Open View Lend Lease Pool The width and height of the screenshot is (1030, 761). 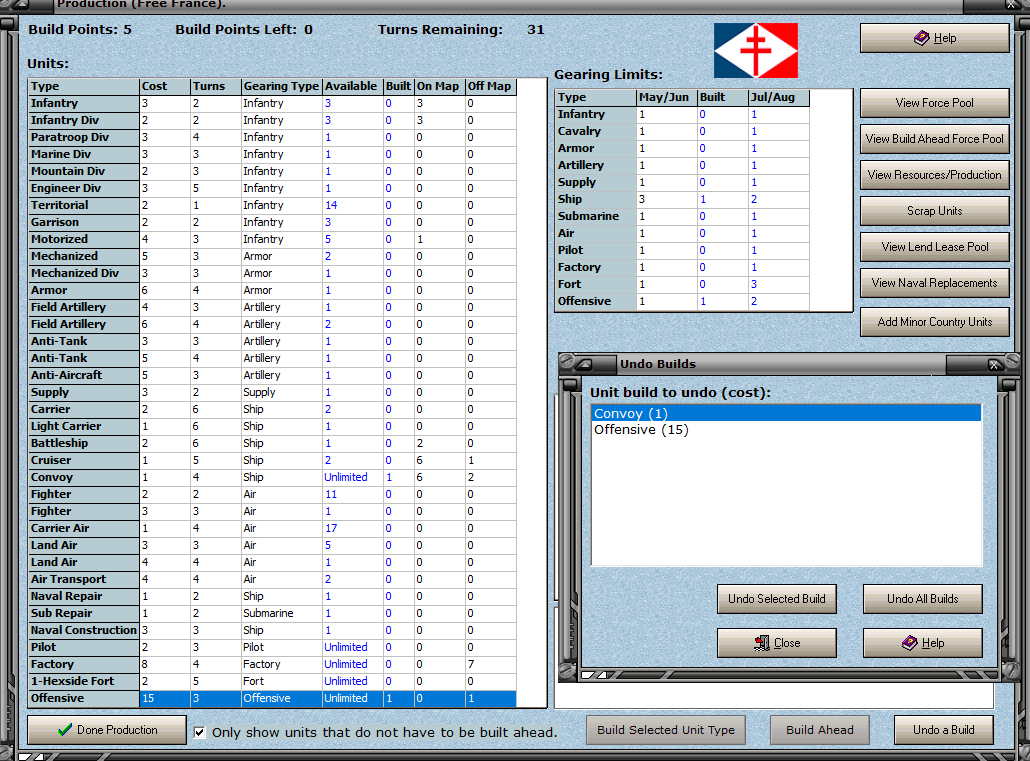[x=935, y=247]
